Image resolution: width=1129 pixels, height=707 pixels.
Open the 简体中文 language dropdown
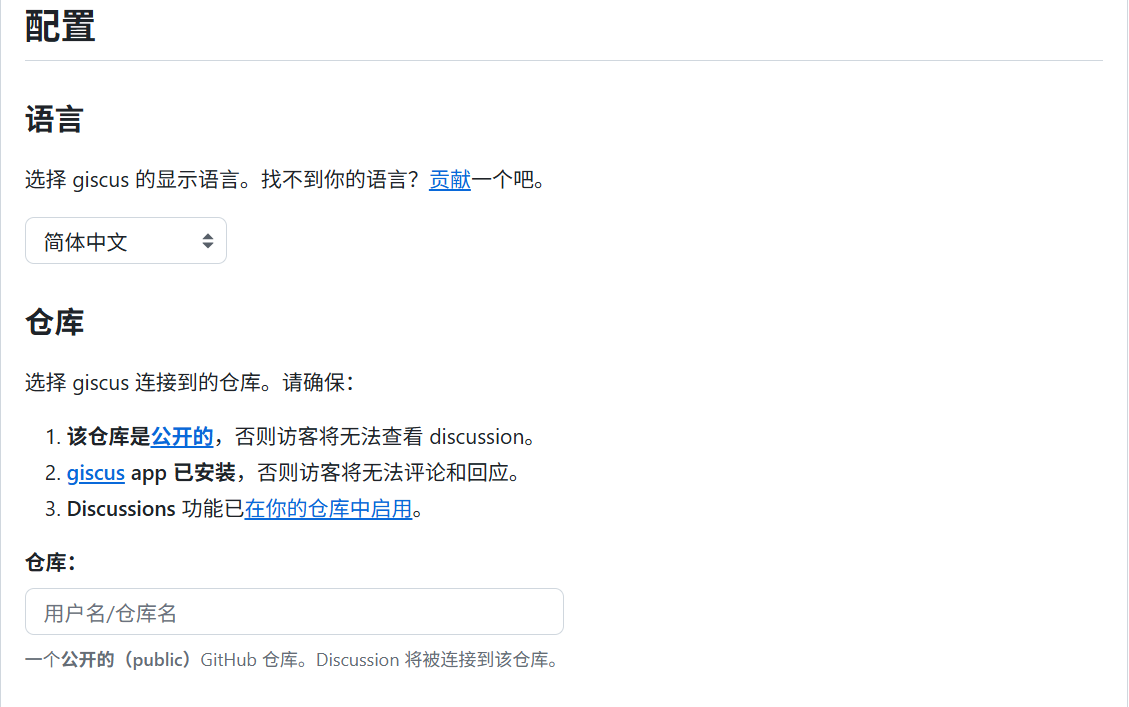click(110, 241)
